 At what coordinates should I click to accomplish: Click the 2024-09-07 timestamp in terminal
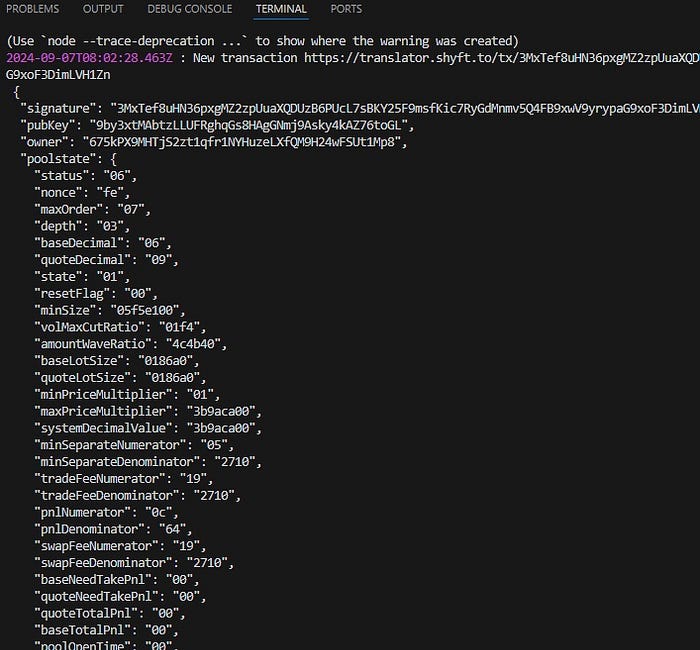90,58
